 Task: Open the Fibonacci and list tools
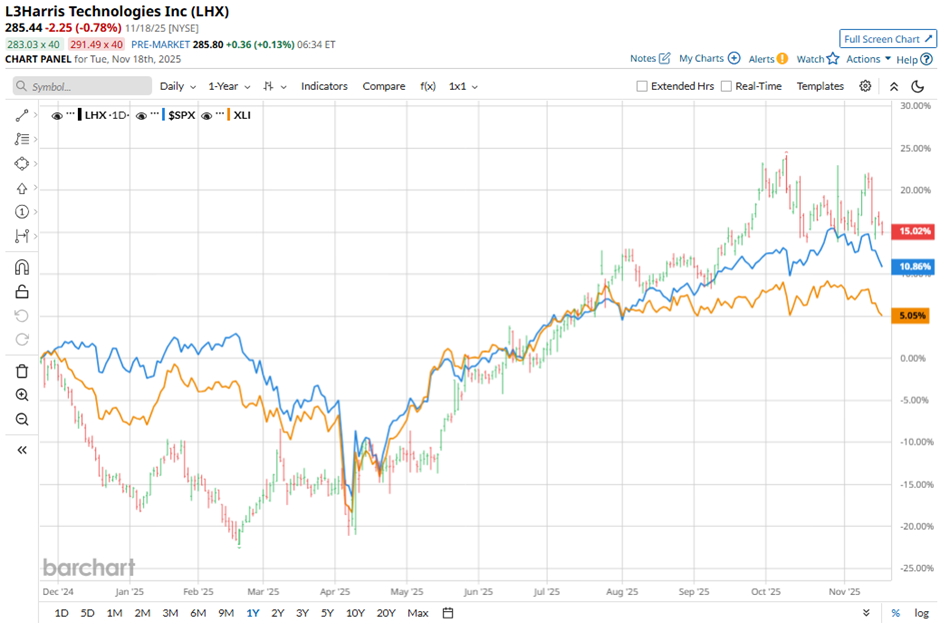tap(22, 139)
